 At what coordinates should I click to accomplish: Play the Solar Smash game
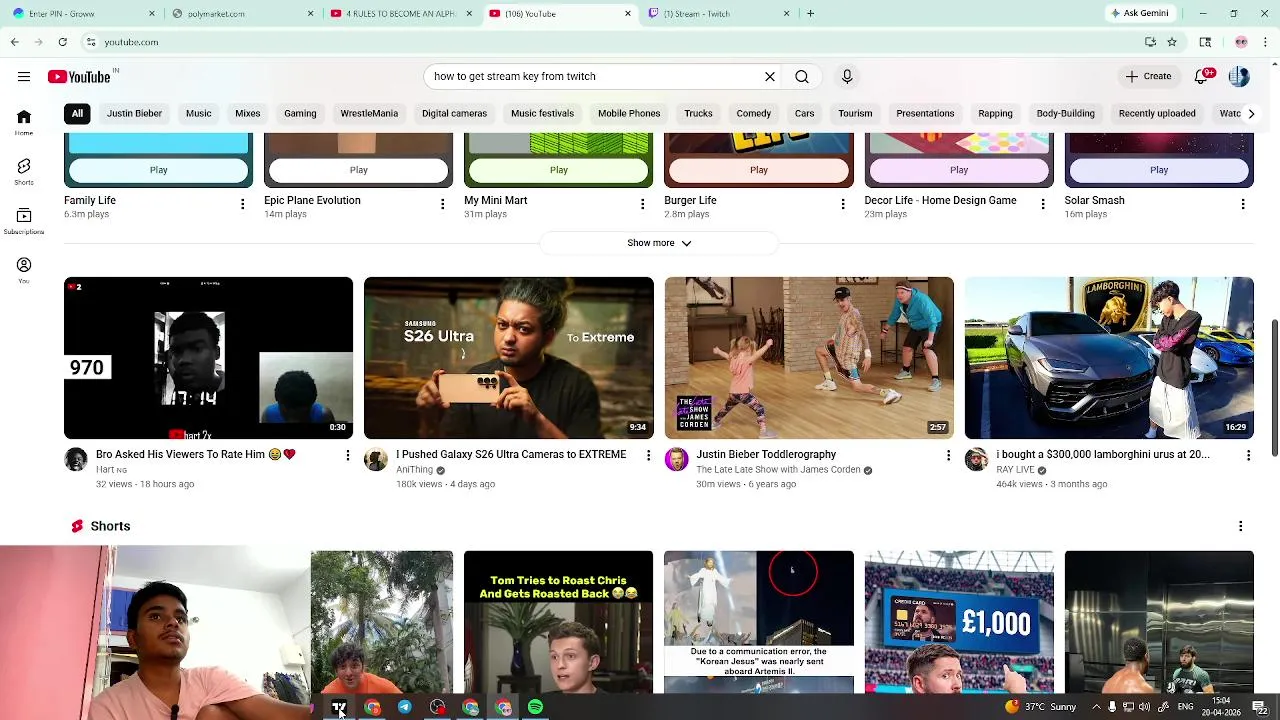click(x=1158, y=170)
